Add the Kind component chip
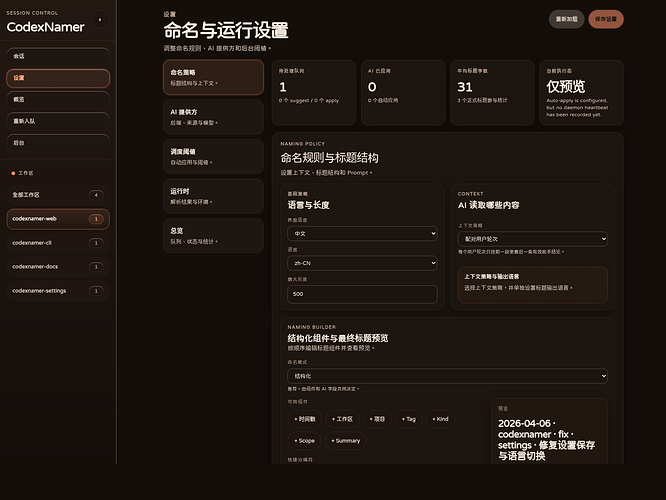Image resolution: width=666 pixels, height=500 pixels. click(x=440, y=419)
